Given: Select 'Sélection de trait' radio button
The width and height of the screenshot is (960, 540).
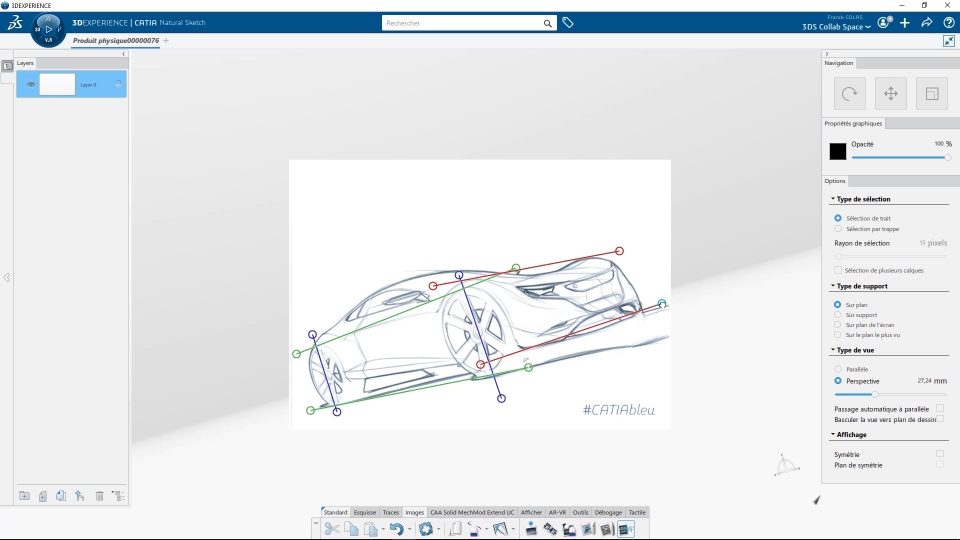Looking at the screenshot, I should (x=838, y=218).
